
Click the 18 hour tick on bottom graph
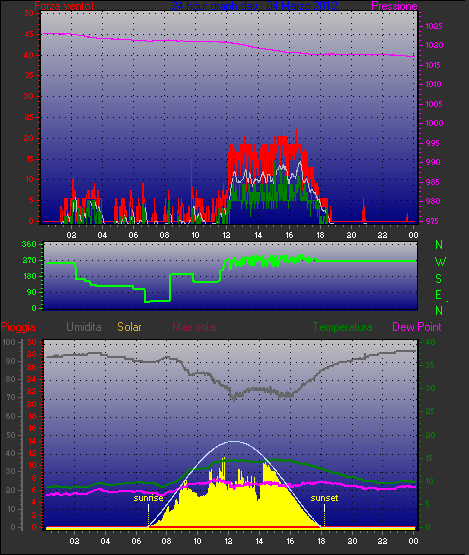(321, 541)
